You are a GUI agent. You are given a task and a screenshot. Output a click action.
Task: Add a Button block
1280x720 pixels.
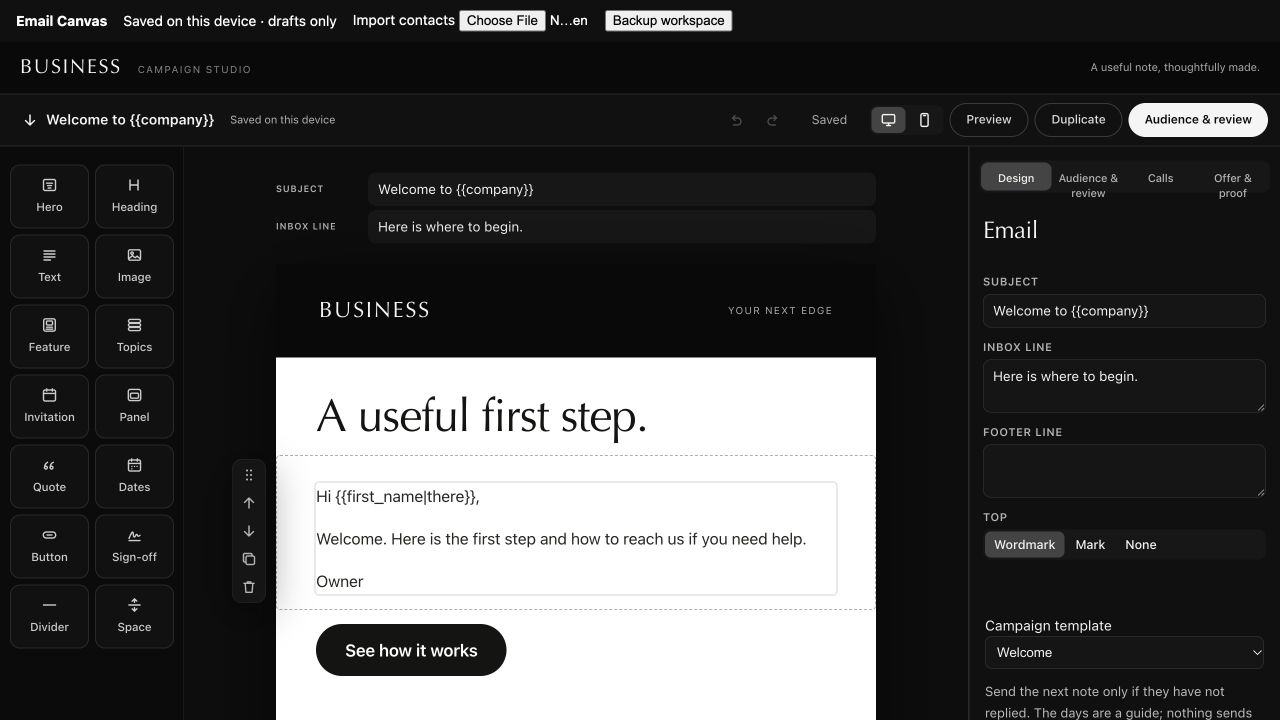(x=49, y=546)
